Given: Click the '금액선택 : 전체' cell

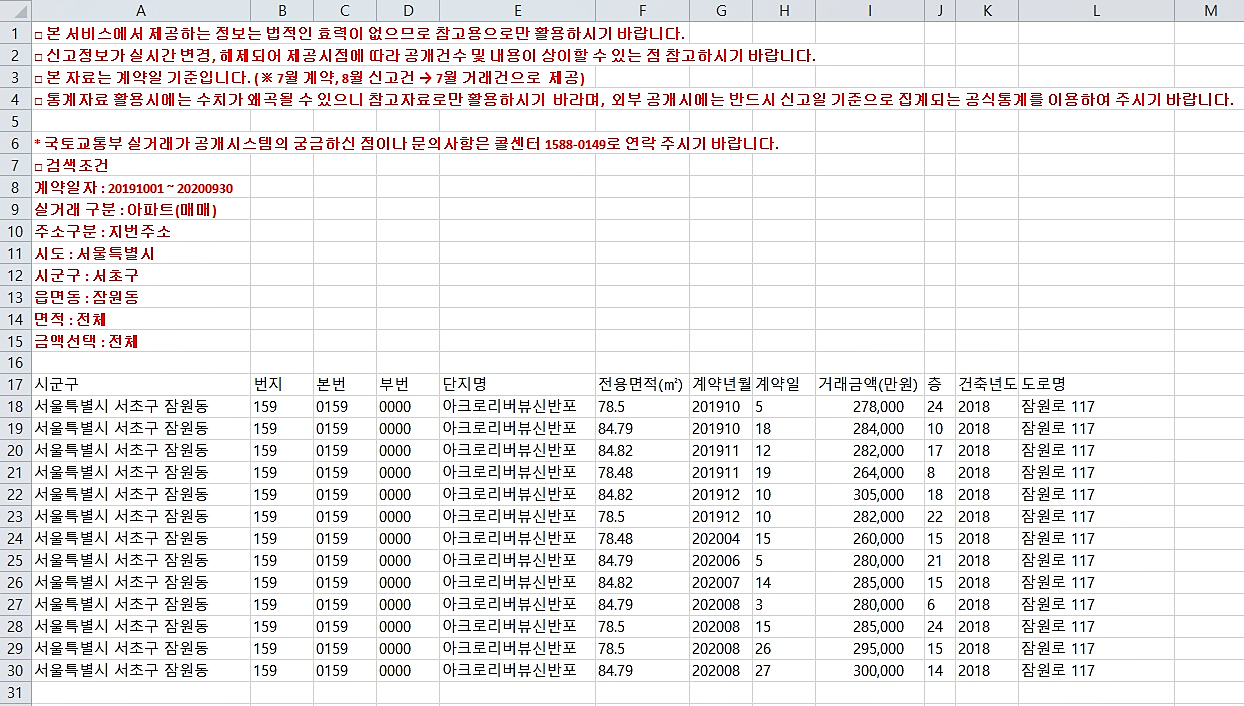Looking at the screenshot, I should (140, 341).
